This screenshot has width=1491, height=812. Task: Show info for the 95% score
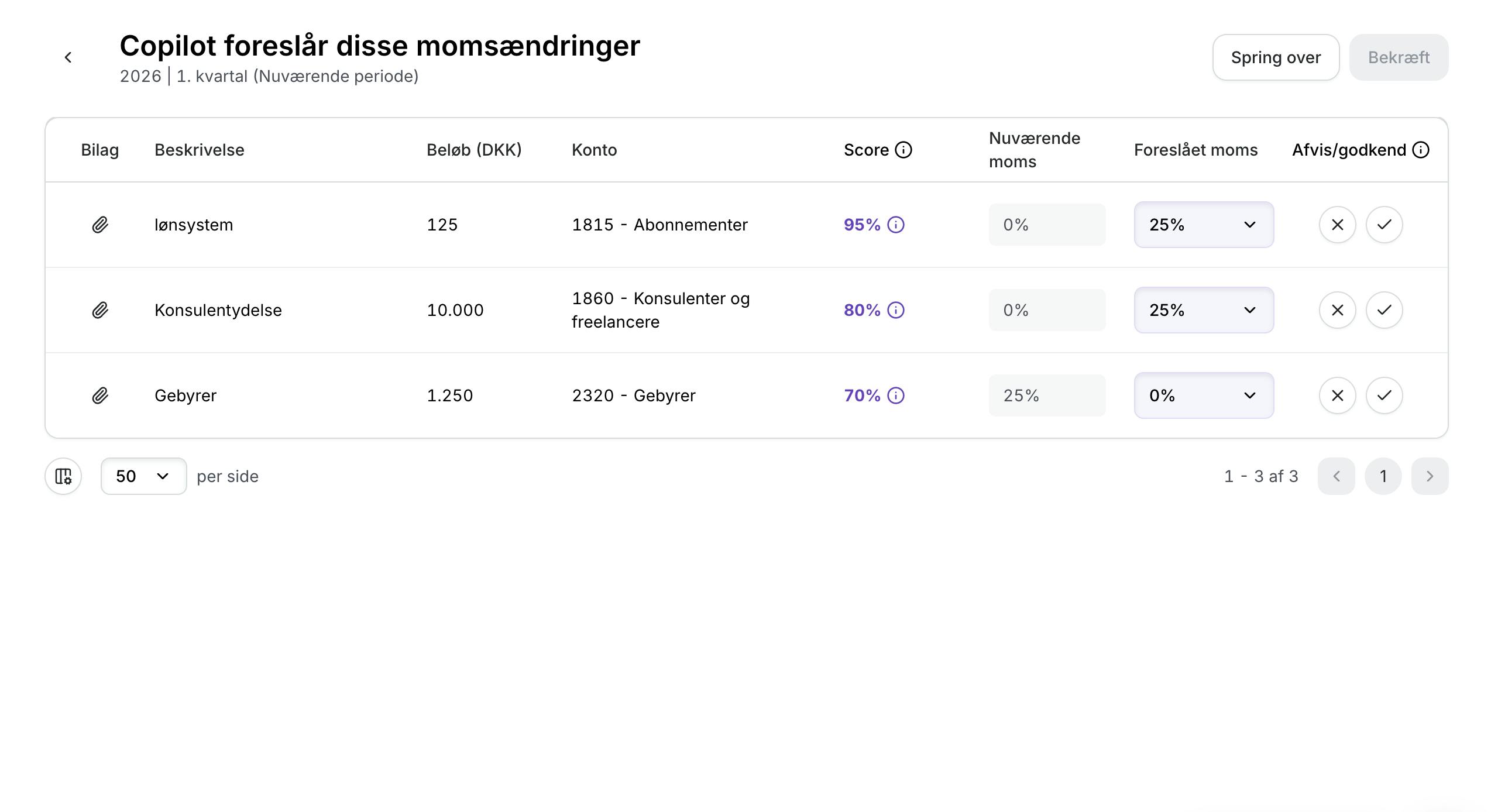[x=896, y=225]
